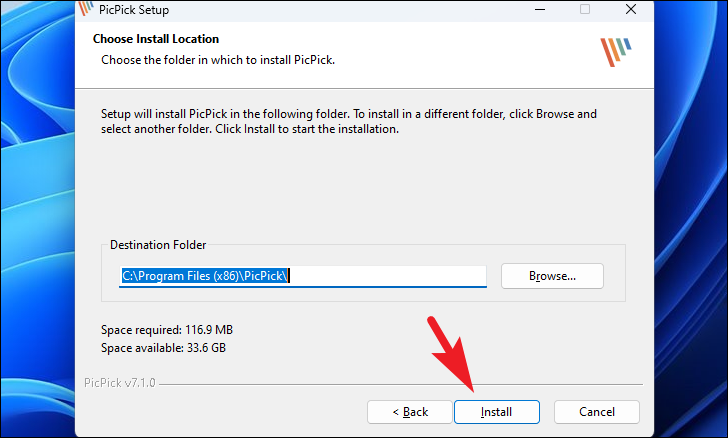The height and width of the screenshot is (438, 728).
Task: Click Browse to choose another folder
Action: coord(552,276)
